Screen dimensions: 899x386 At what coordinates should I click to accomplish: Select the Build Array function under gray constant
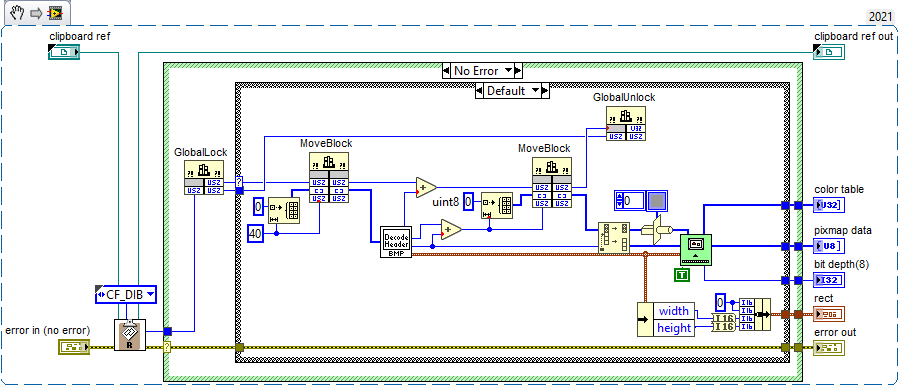point(658,229)
